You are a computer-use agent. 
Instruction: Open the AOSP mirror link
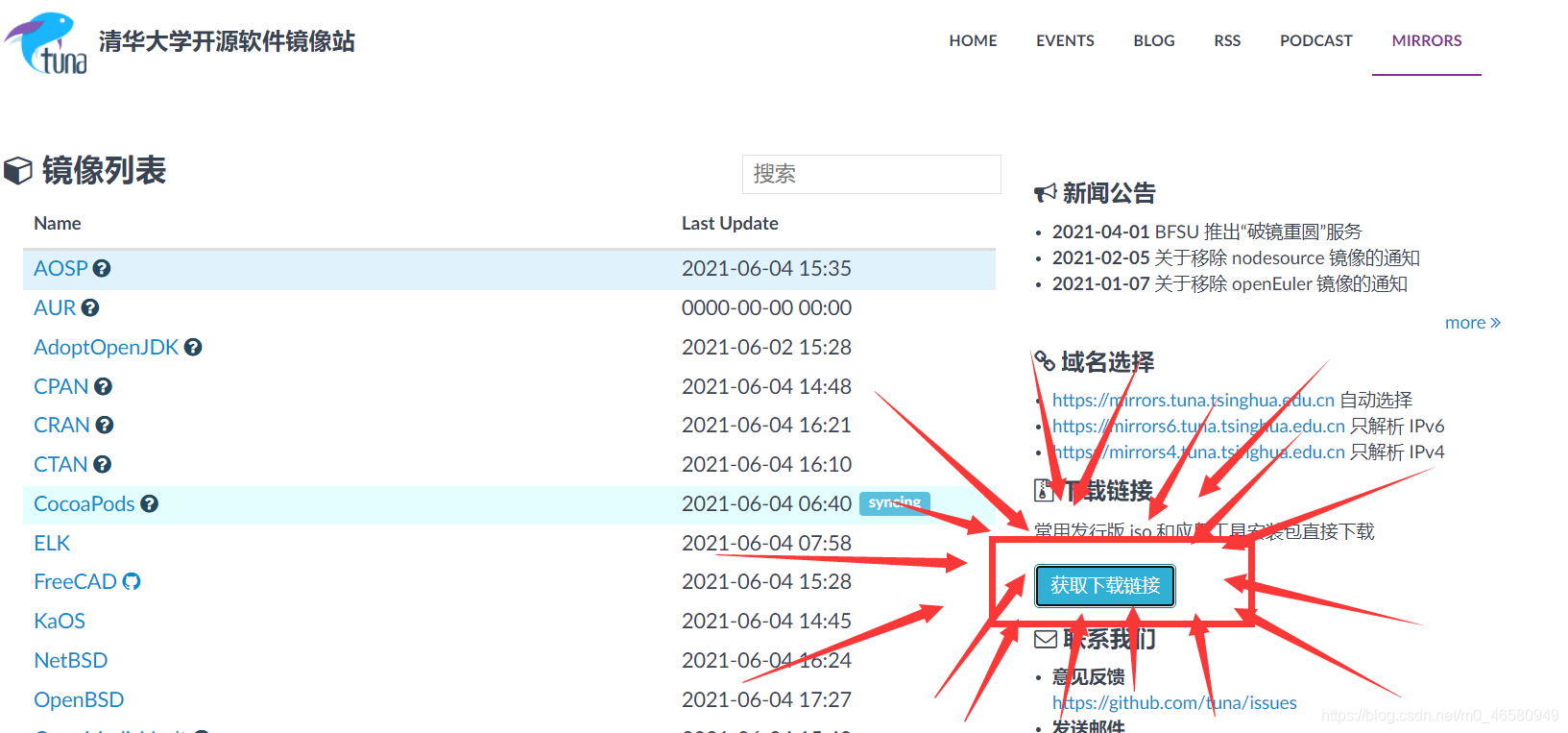point(60,269)
